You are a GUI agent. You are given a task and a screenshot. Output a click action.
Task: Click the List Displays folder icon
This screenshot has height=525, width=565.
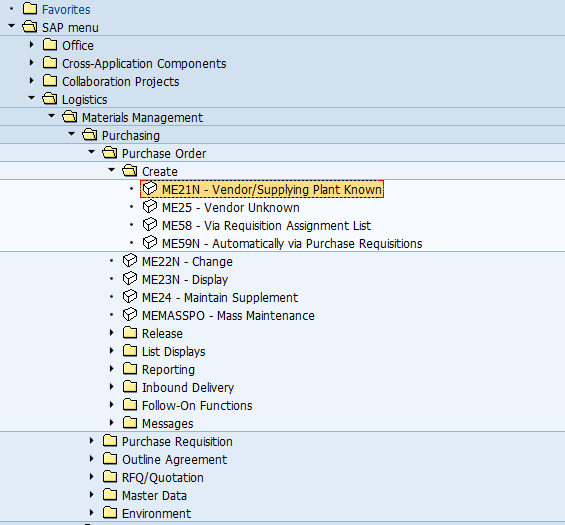tap(130, 351)
